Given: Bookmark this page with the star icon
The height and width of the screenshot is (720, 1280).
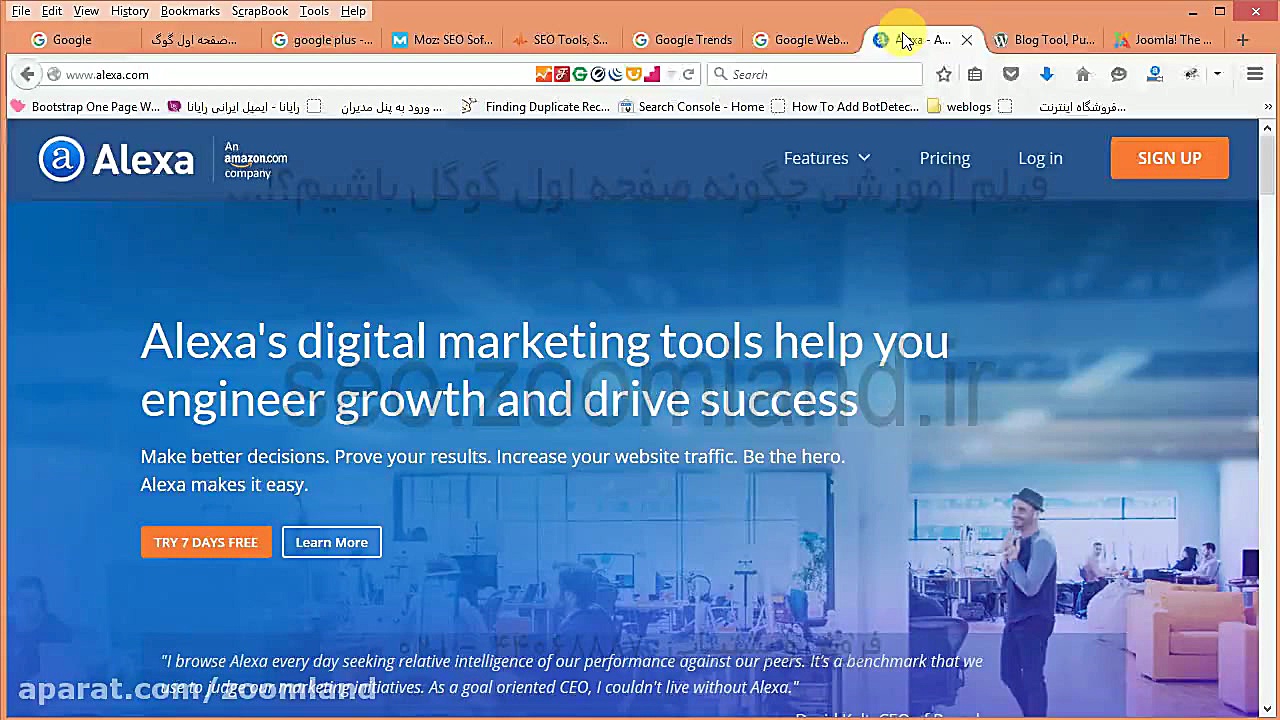Looking at the screenshot, I should 944,74.
